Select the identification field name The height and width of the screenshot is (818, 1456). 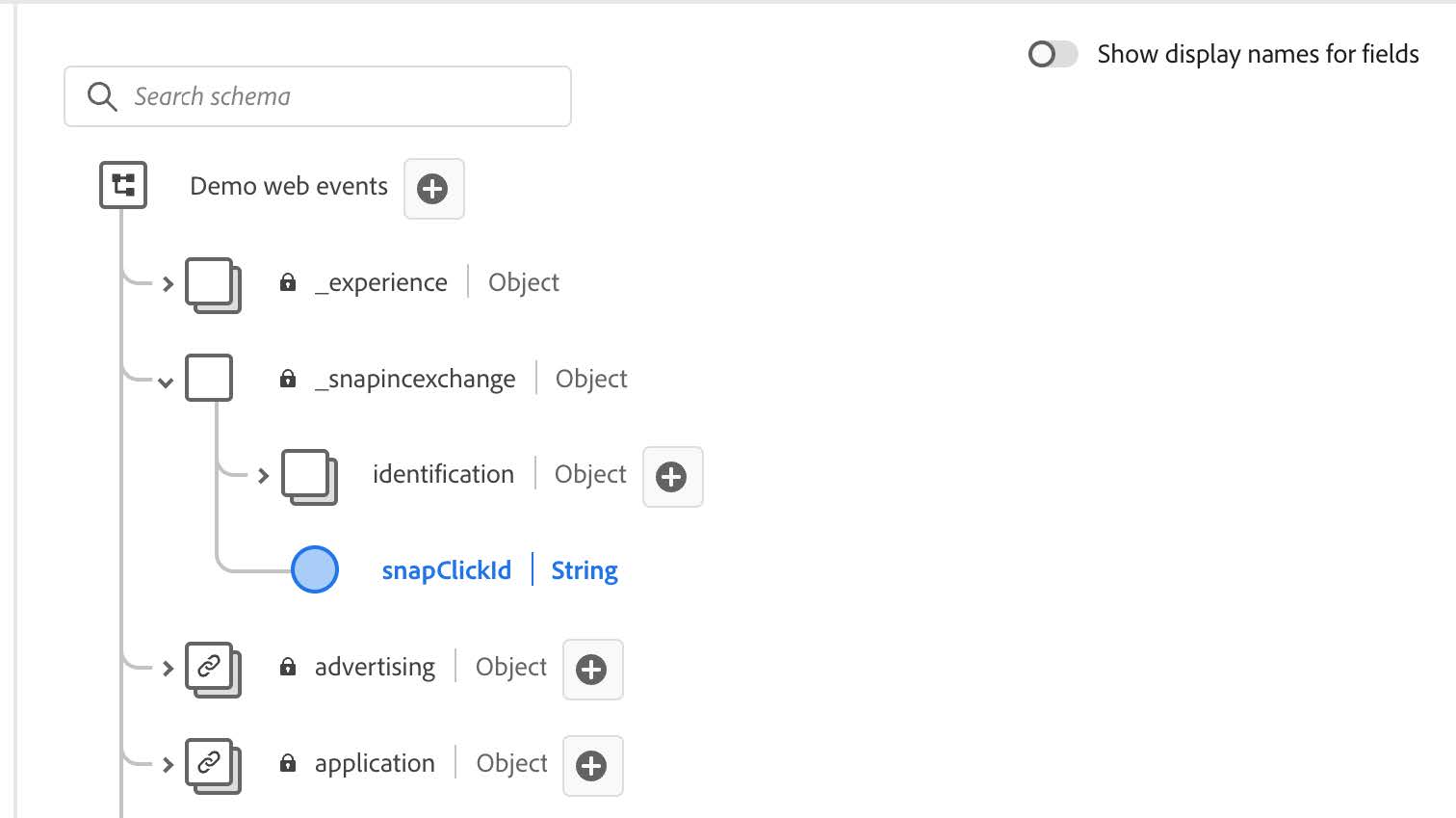coord(443,475)
